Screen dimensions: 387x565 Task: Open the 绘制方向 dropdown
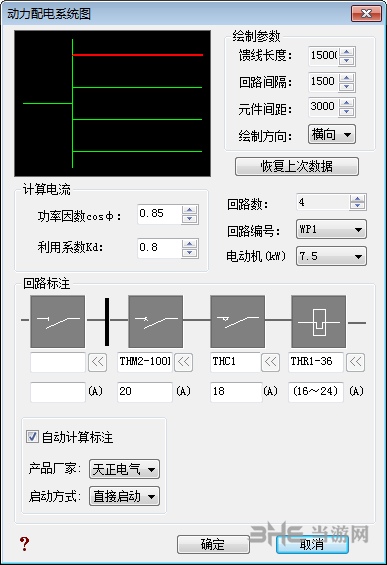click(x=332, y=134)
